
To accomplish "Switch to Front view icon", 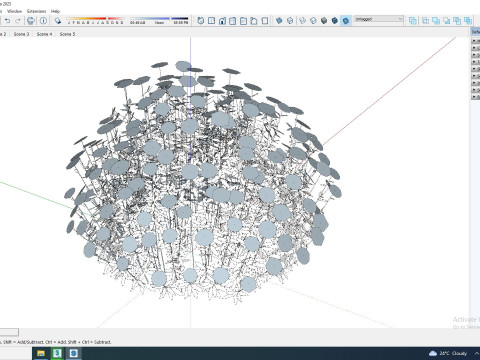I will point(222,21).
